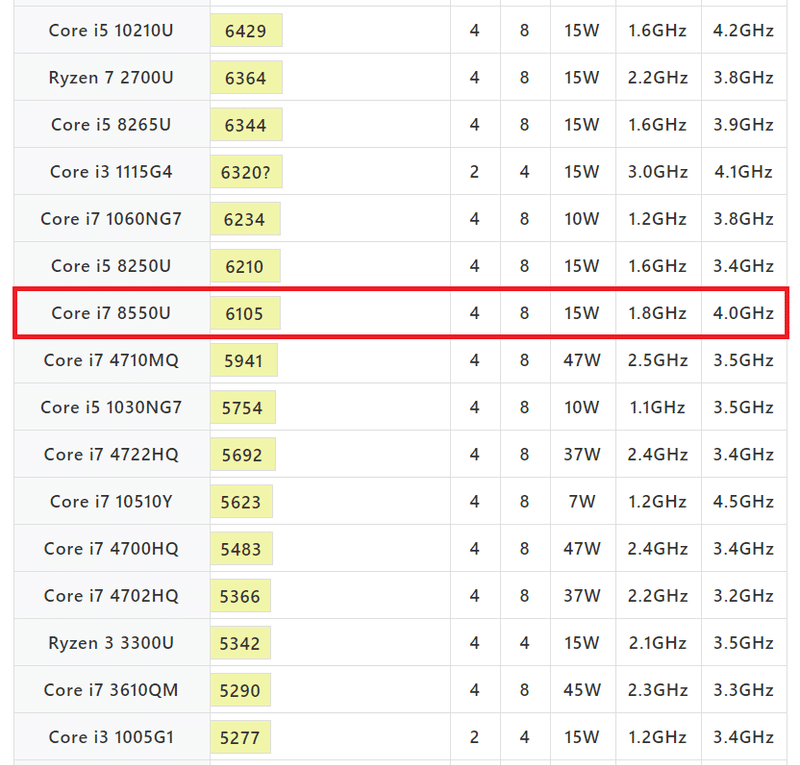Select the 2.1GHz base clock value

click(658, 643)
